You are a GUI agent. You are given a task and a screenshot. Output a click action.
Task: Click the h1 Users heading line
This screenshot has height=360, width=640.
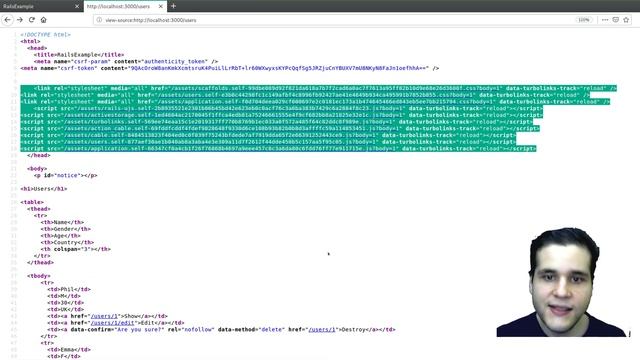[x=44, y=189]
